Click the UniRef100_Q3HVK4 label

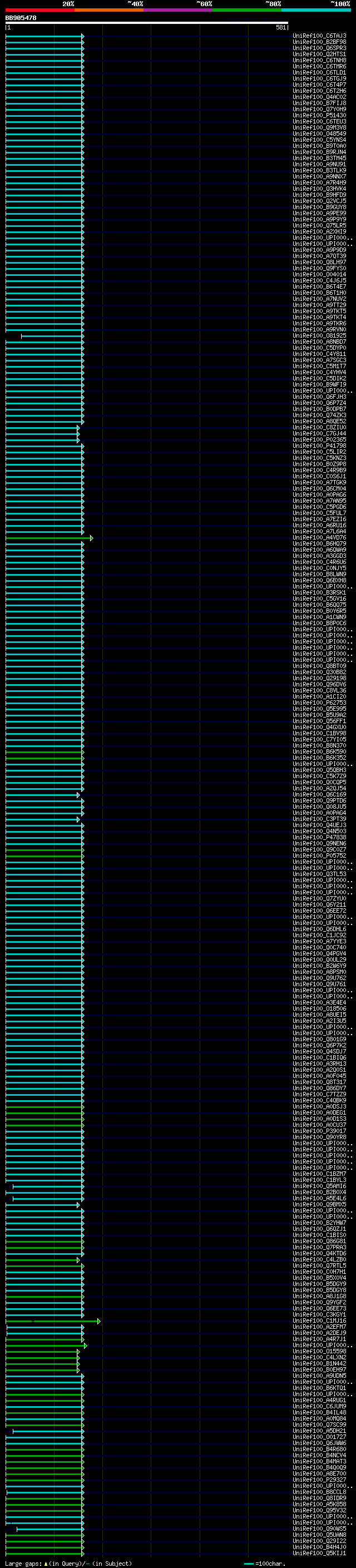point(319,189)
